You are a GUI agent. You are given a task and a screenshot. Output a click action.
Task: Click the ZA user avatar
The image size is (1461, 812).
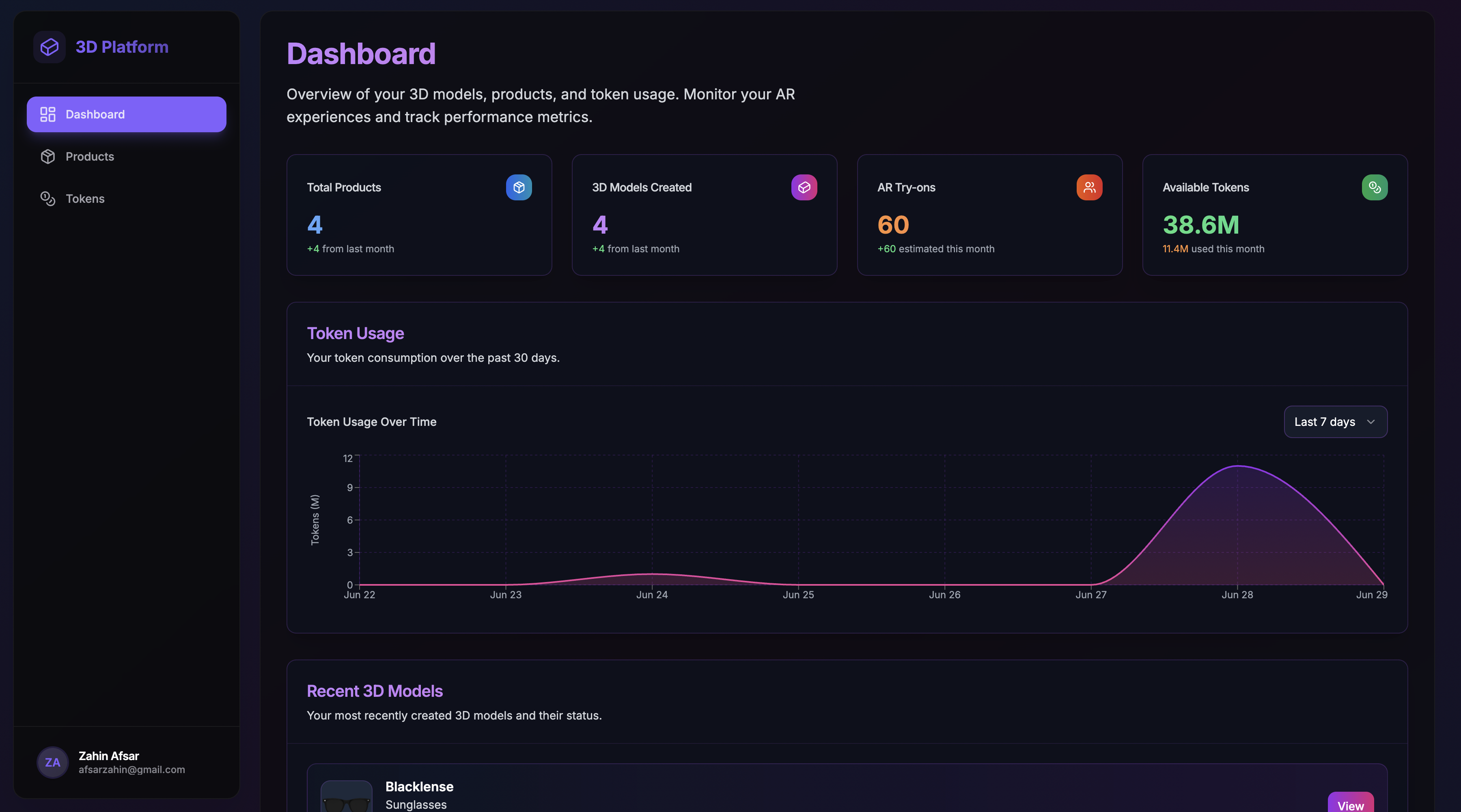53,762
